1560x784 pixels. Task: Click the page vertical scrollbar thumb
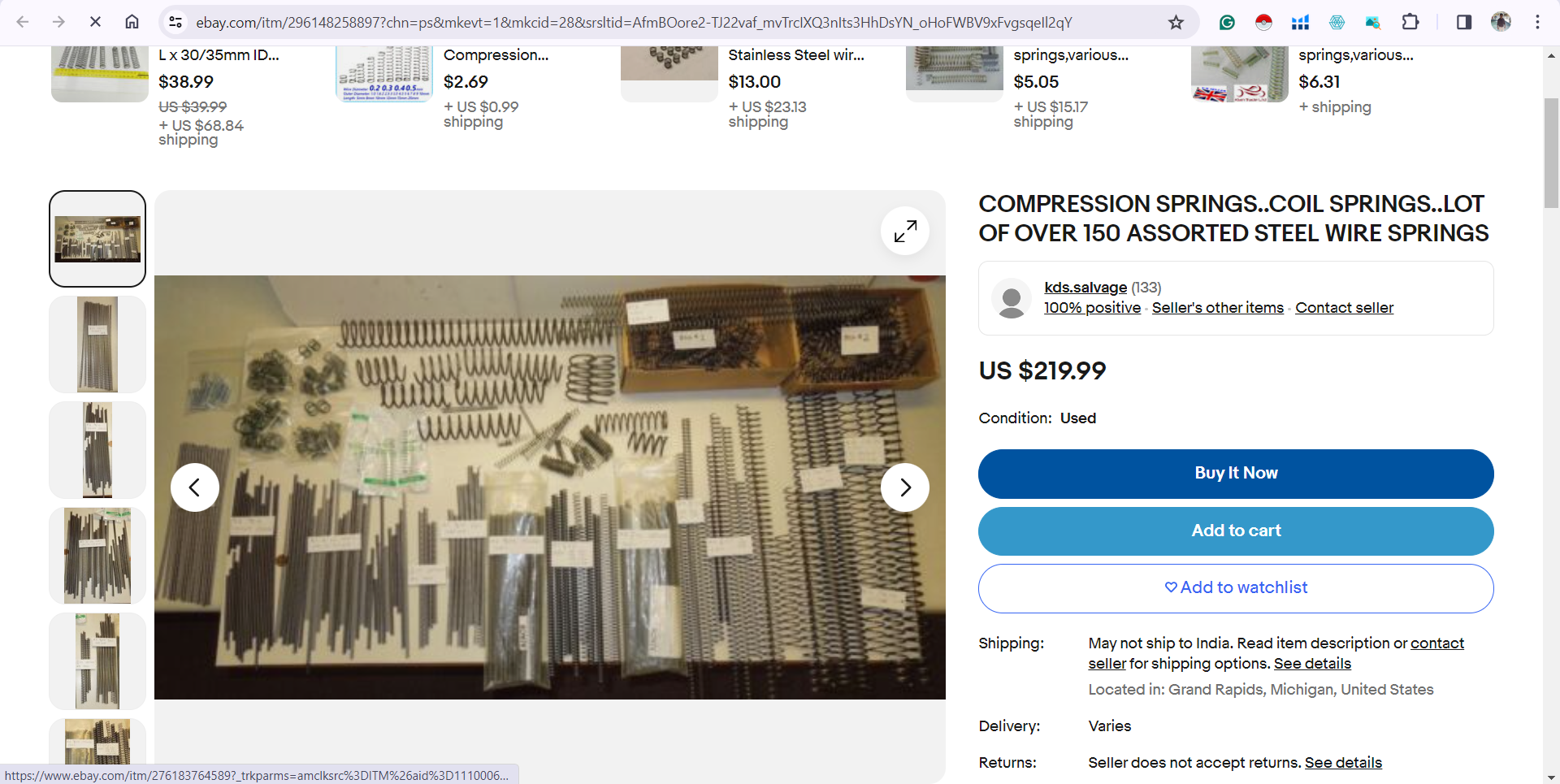(x=1551, y=154)
